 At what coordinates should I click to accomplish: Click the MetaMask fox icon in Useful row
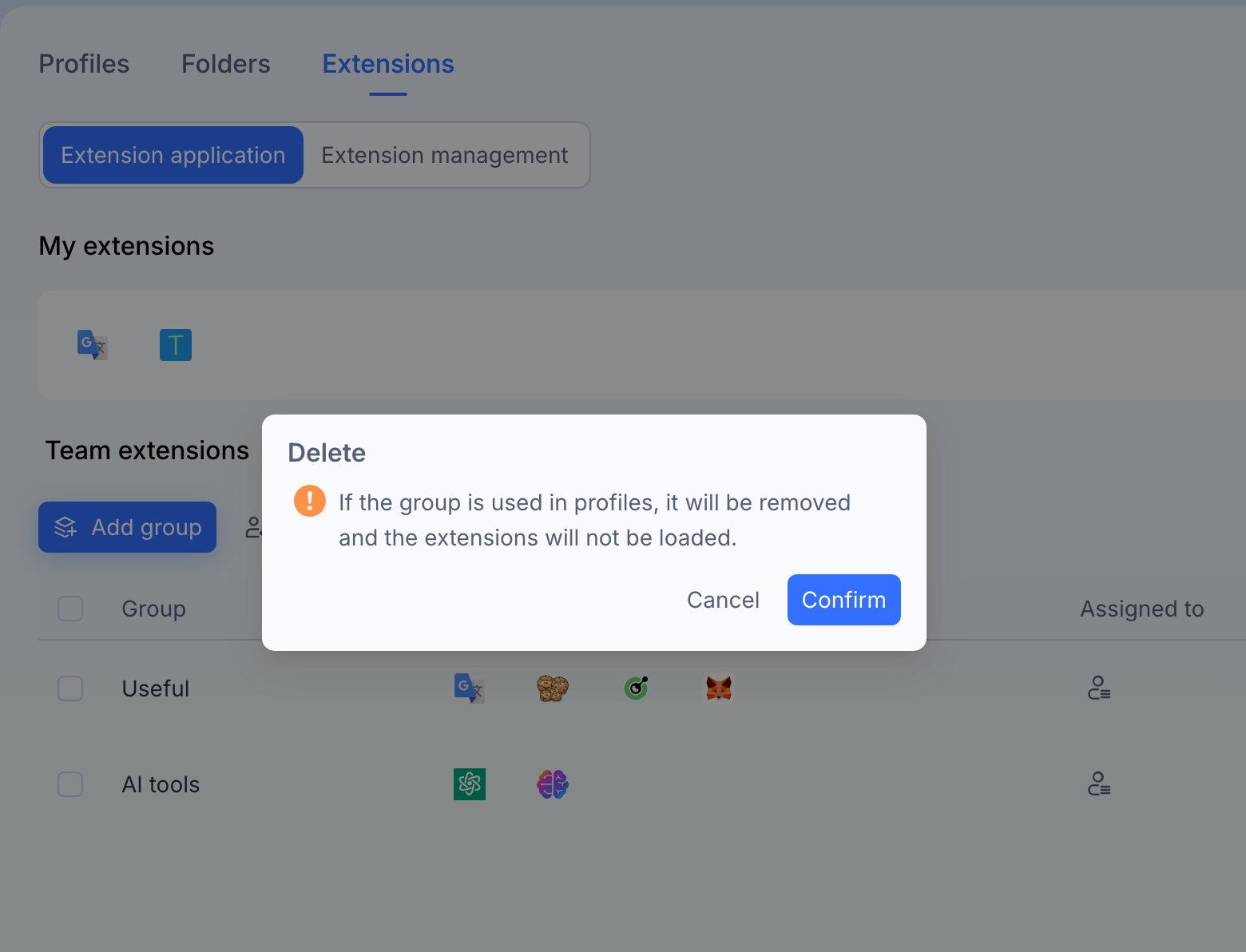(719, 688)
